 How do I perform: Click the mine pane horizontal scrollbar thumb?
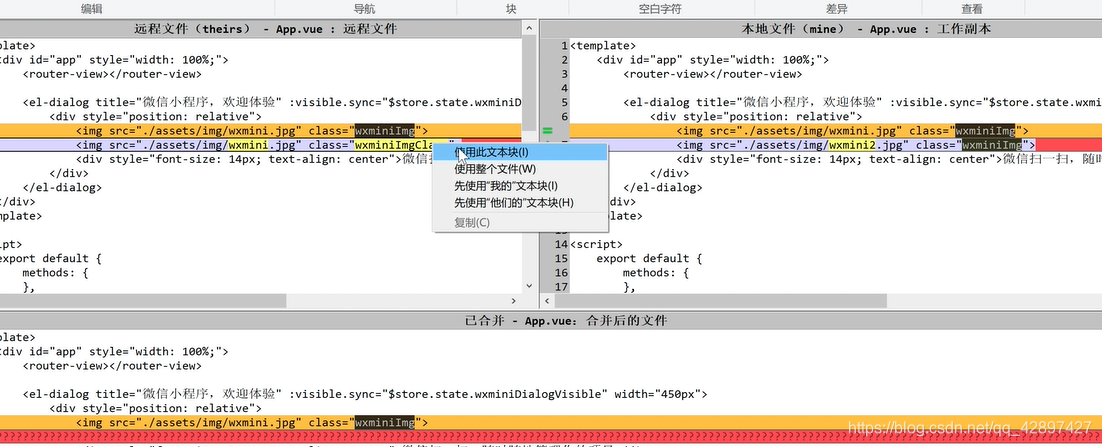coord(720,301)
